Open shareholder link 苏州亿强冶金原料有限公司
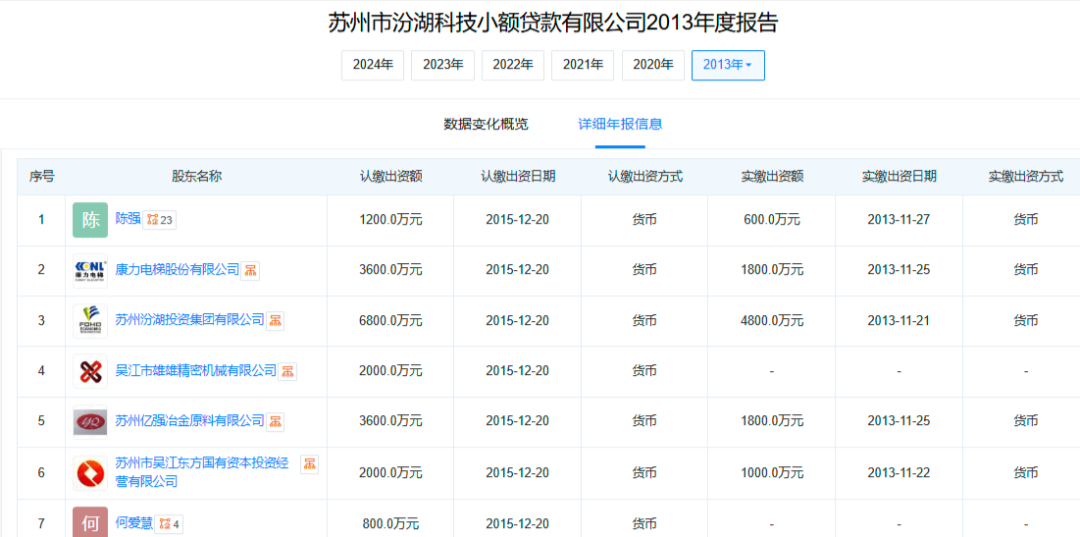Image resolution: width=1080 pixels, height=537 pixels. click(190, 420)
